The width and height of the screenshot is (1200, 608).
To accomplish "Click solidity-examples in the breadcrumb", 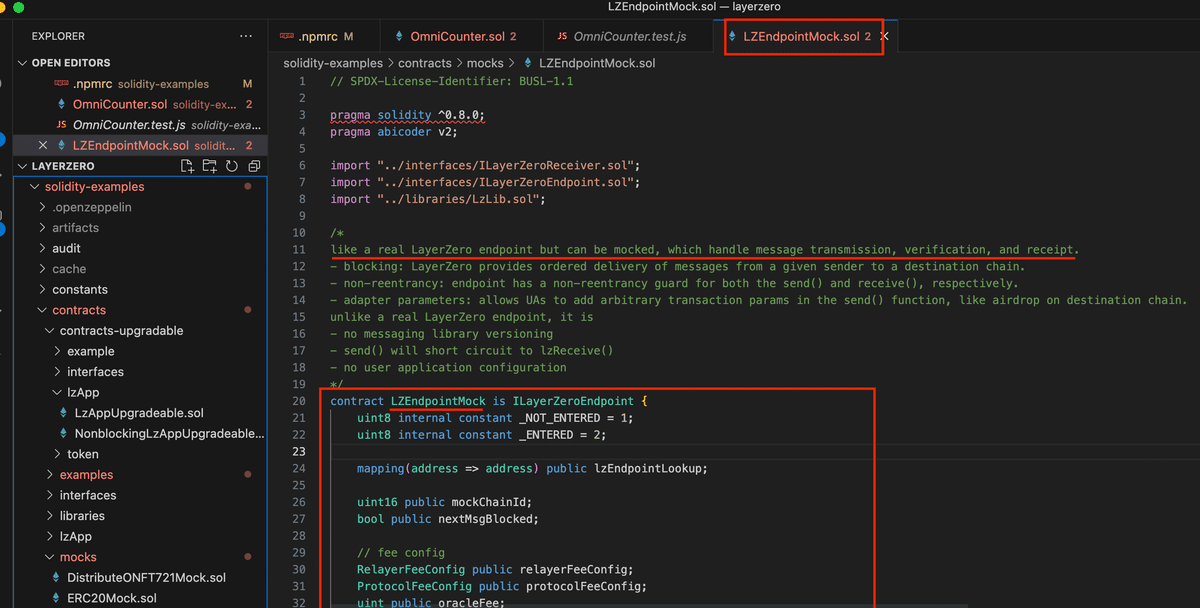I will click(333, 63).
